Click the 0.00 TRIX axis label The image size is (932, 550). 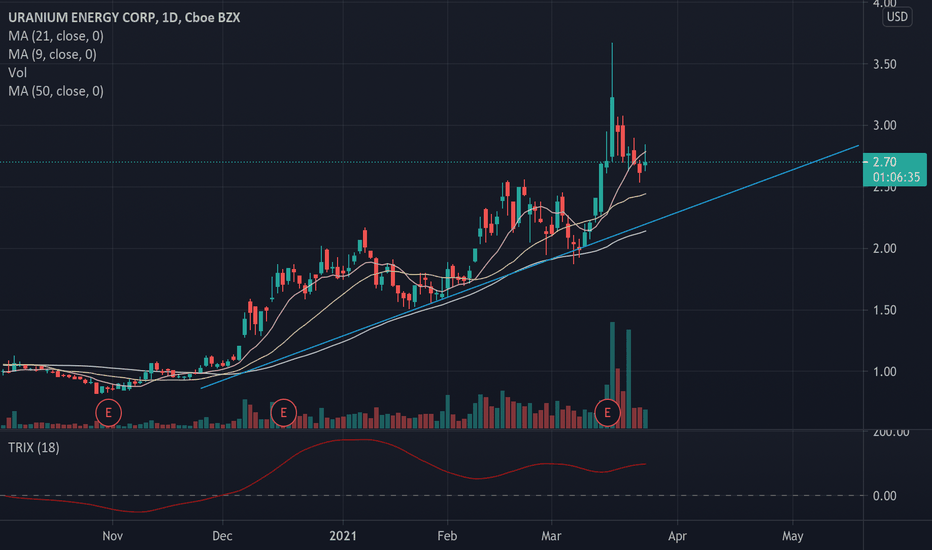click(884, 496)
